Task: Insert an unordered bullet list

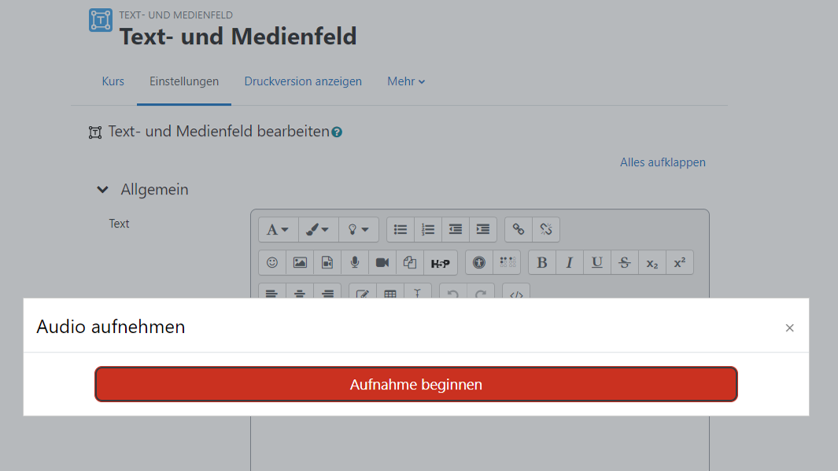Action: [x=400, y=230]
